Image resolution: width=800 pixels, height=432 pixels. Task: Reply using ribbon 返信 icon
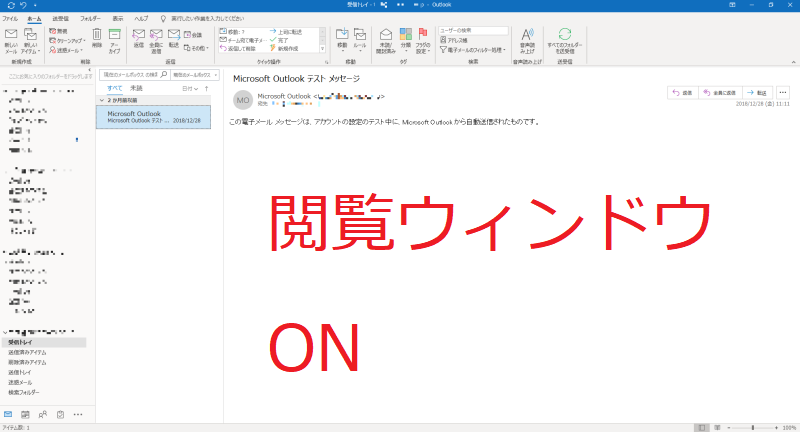pos(138,38)
